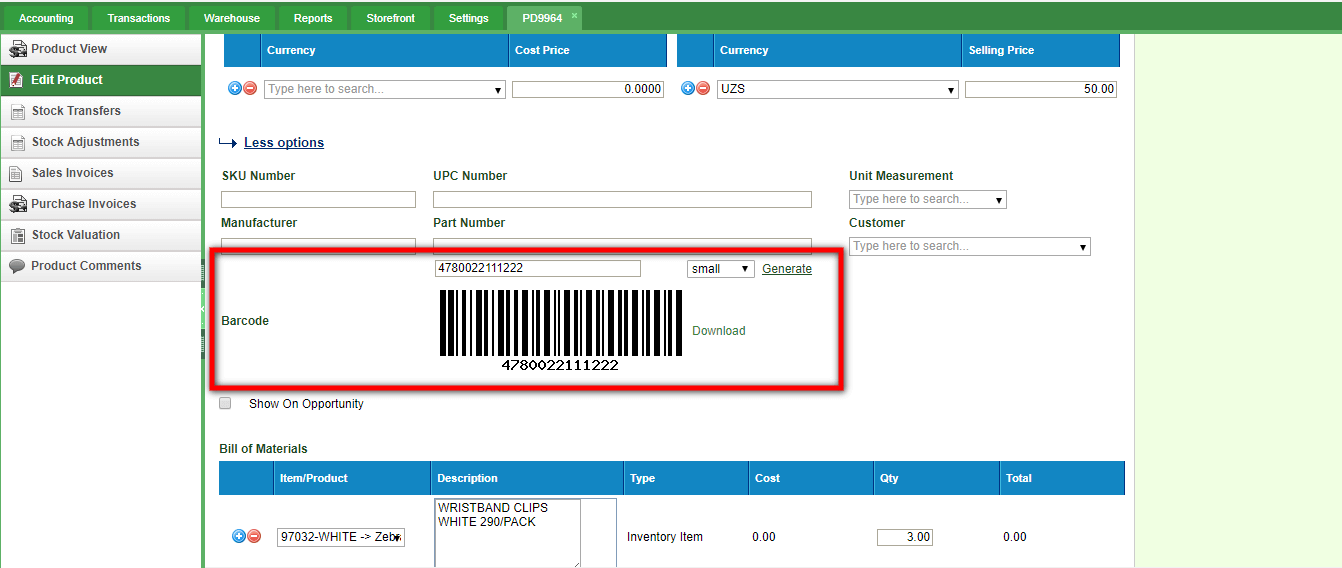Go to Product View in sidebar
The image size is (1342, 568).
tap(101, 49)
